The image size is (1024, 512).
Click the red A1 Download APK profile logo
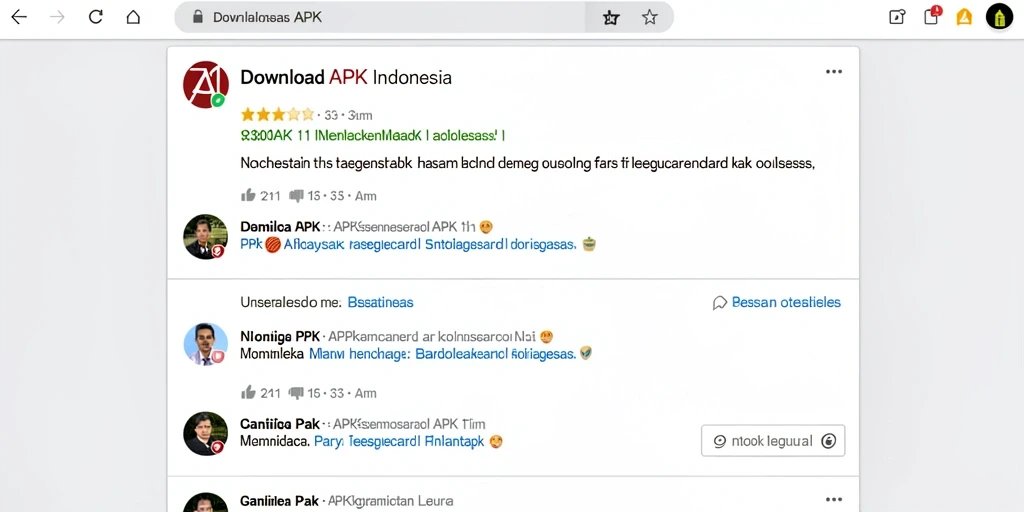click(x=206, y=85)
